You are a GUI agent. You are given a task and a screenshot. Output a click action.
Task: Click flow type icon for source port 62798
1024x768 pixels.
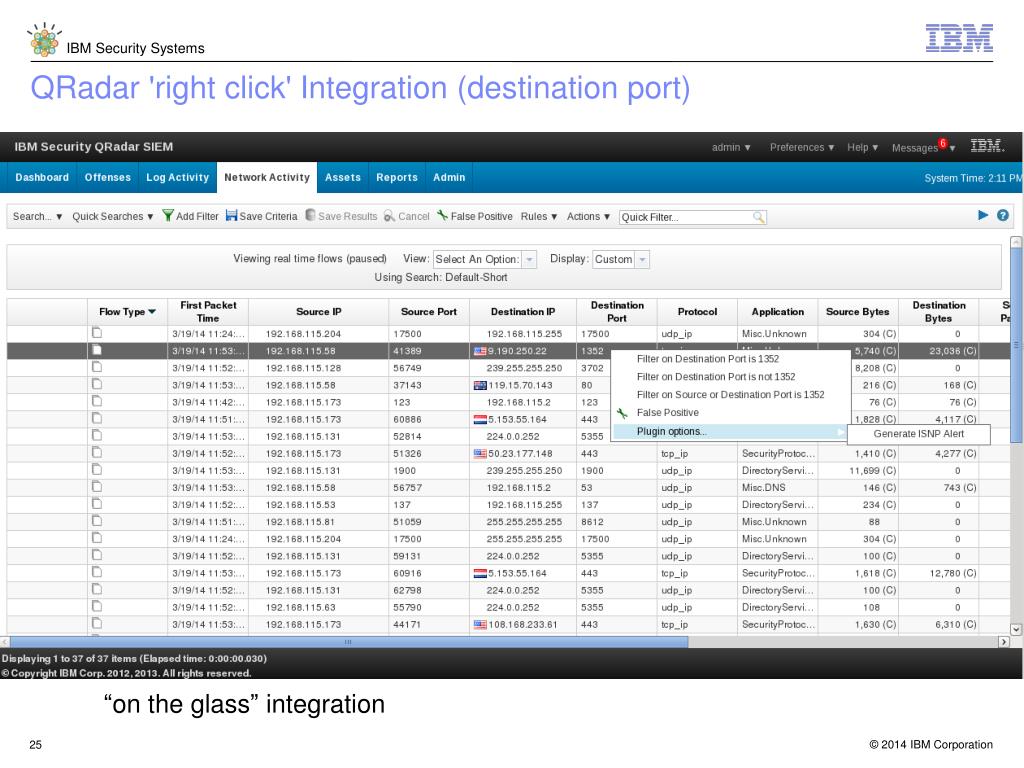tap(97, 589)
